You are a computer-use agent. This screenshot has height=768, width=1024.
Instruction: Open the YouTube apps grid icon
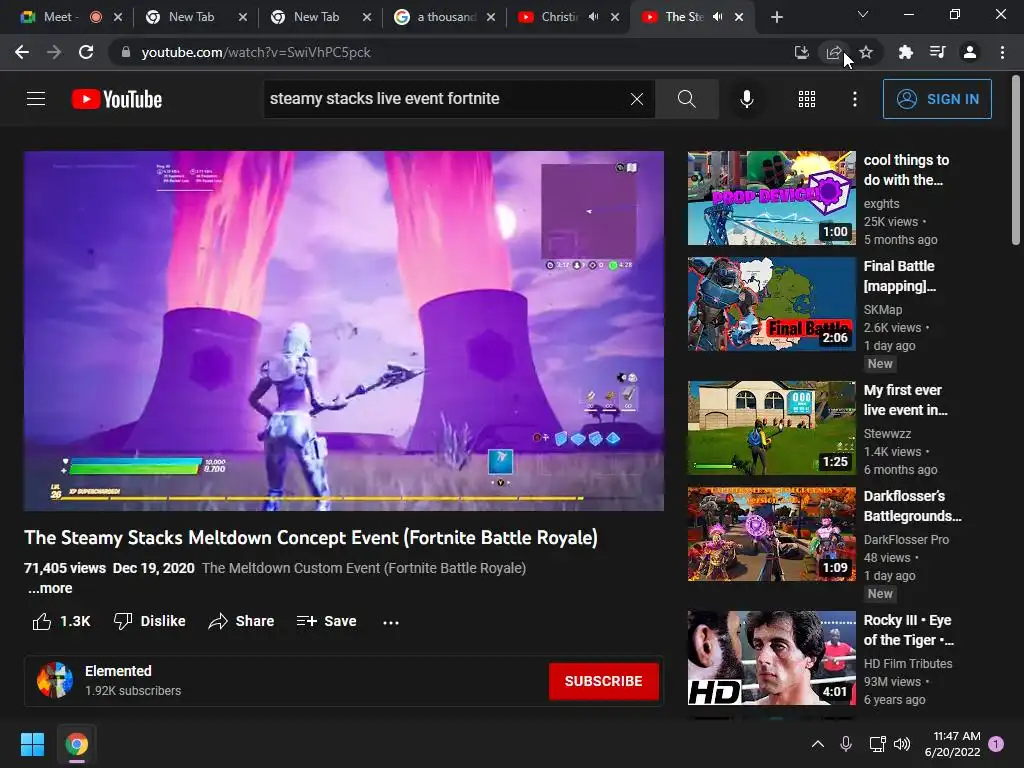[x=807, y=99]
